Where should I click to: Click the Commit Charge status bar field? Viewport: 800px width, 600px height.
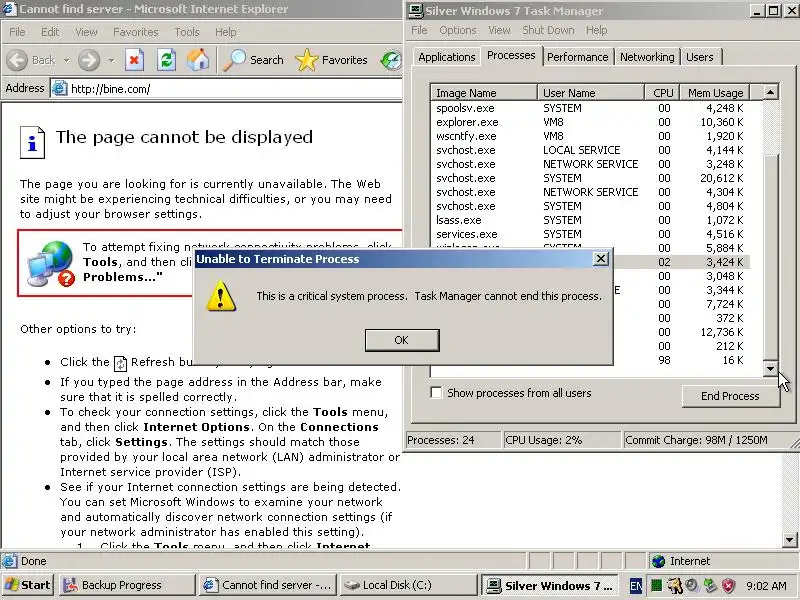point(707,440)
